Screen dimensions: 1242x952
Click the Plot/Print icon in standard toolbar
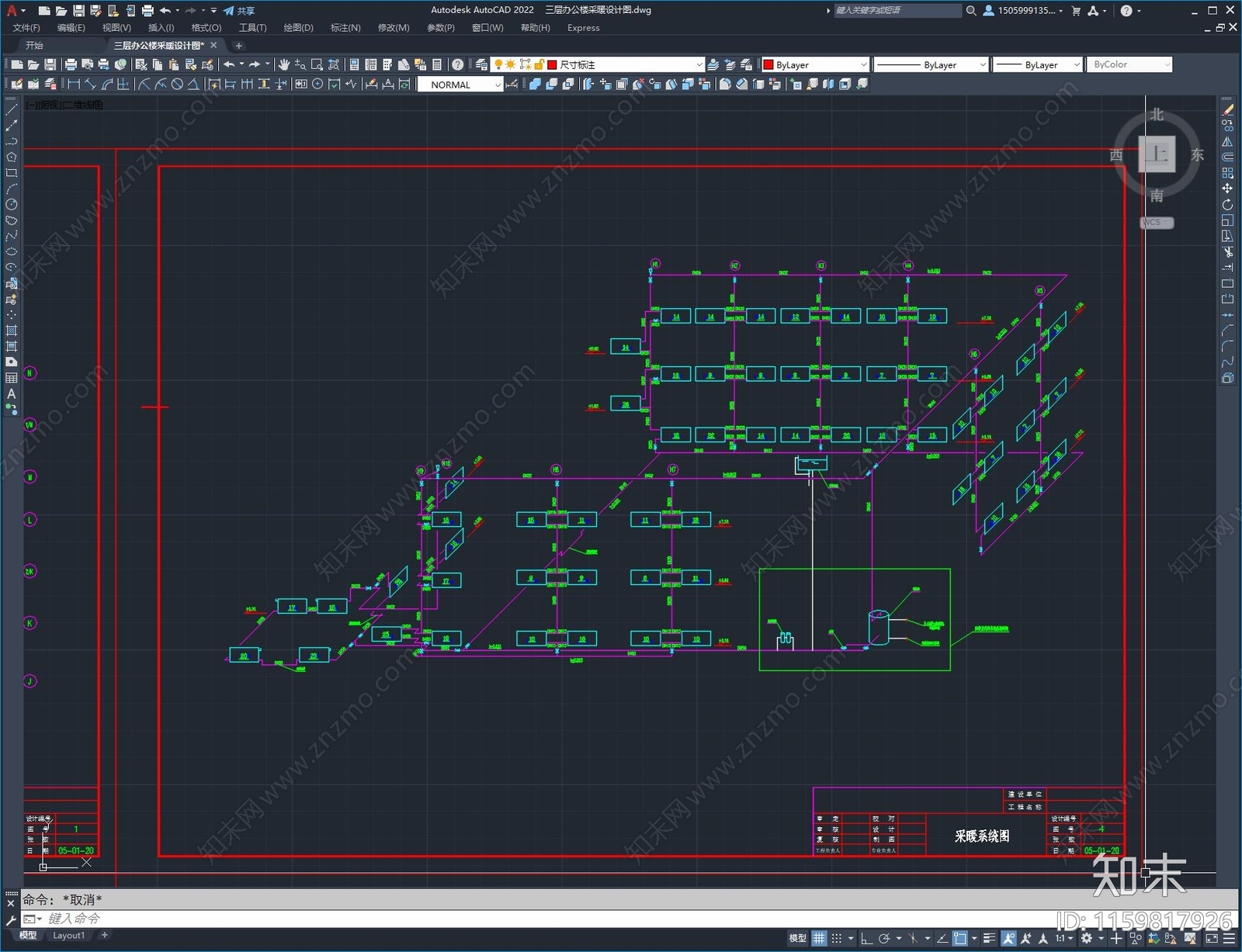[71, 64]
